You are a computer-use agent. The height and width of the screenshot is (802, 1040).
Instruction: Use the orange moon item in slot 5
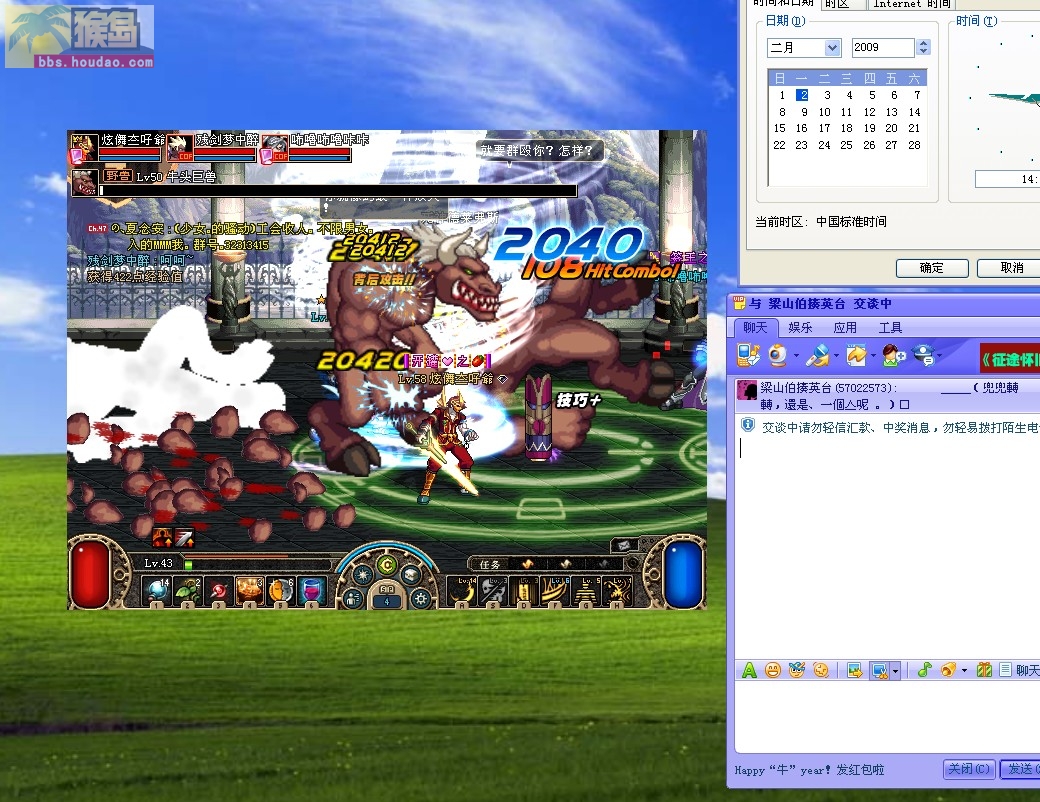pos(281,590)
